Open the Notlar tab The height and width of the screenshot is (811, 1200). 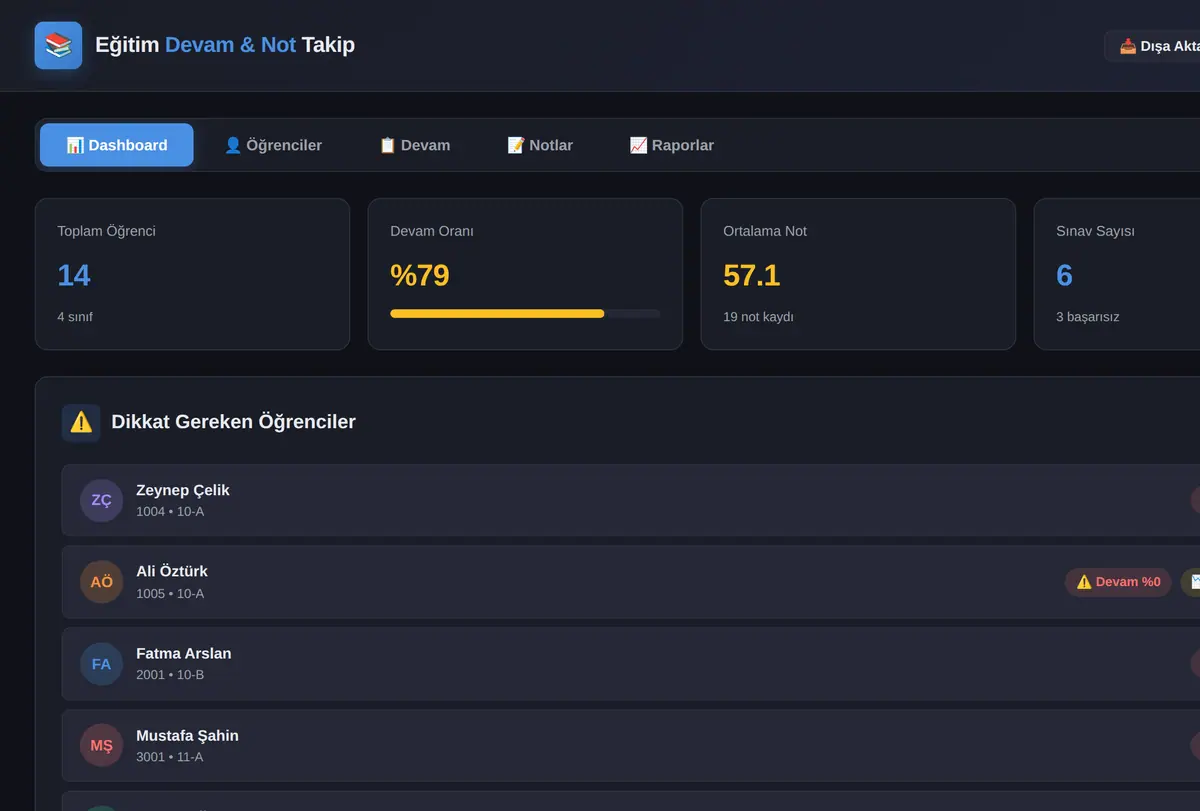[540, 145]
